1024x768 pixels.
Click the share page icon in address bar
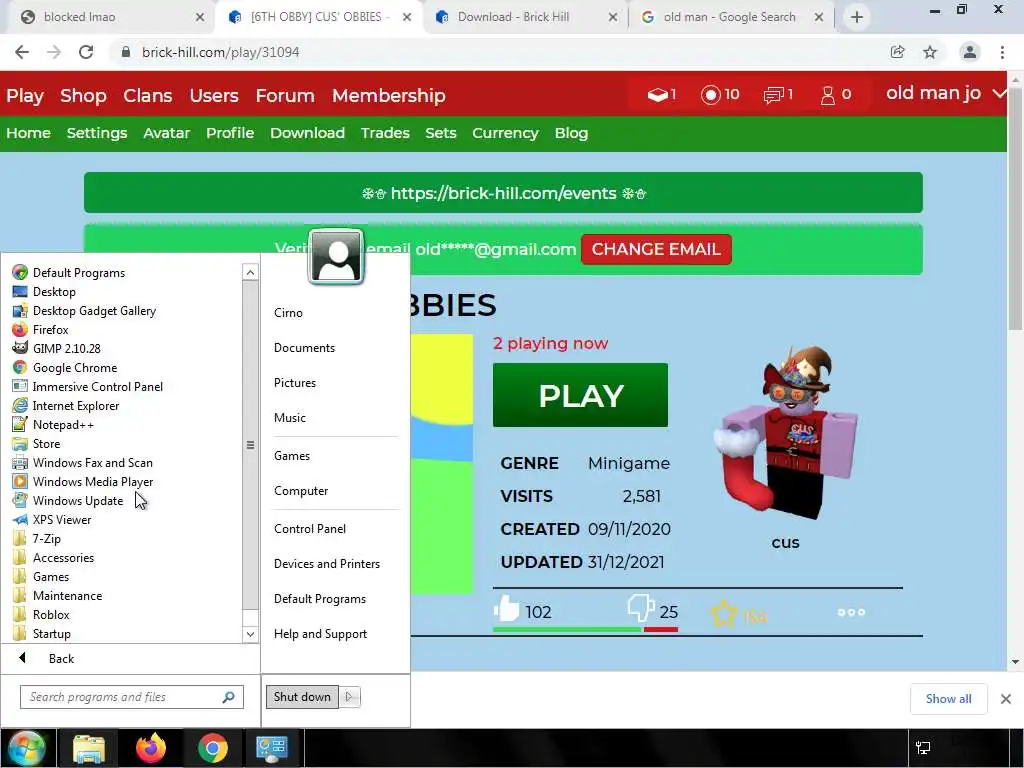[897, 52]
